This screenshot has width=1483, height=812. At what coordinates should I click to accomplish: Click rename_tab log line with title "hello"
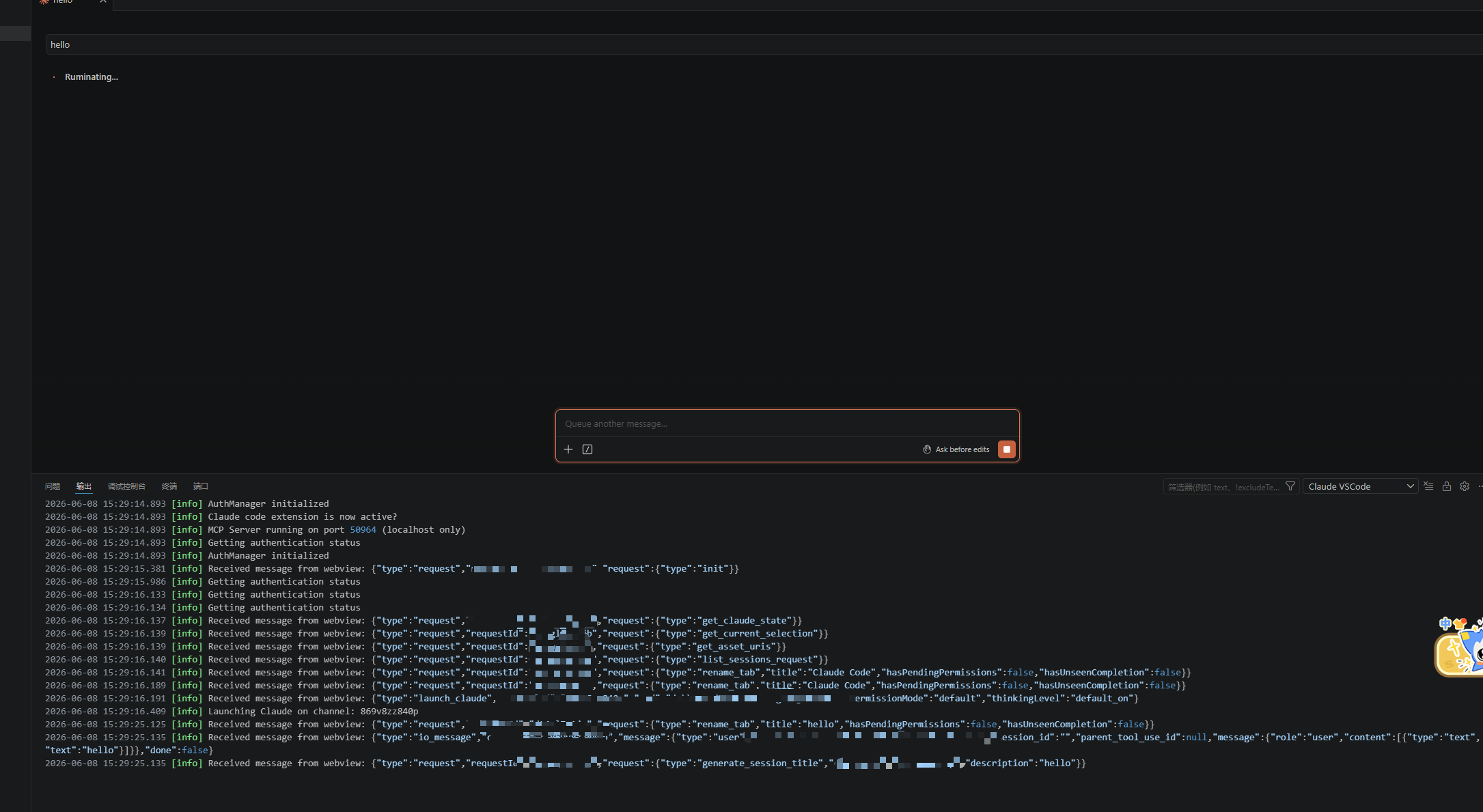[600, 725]
